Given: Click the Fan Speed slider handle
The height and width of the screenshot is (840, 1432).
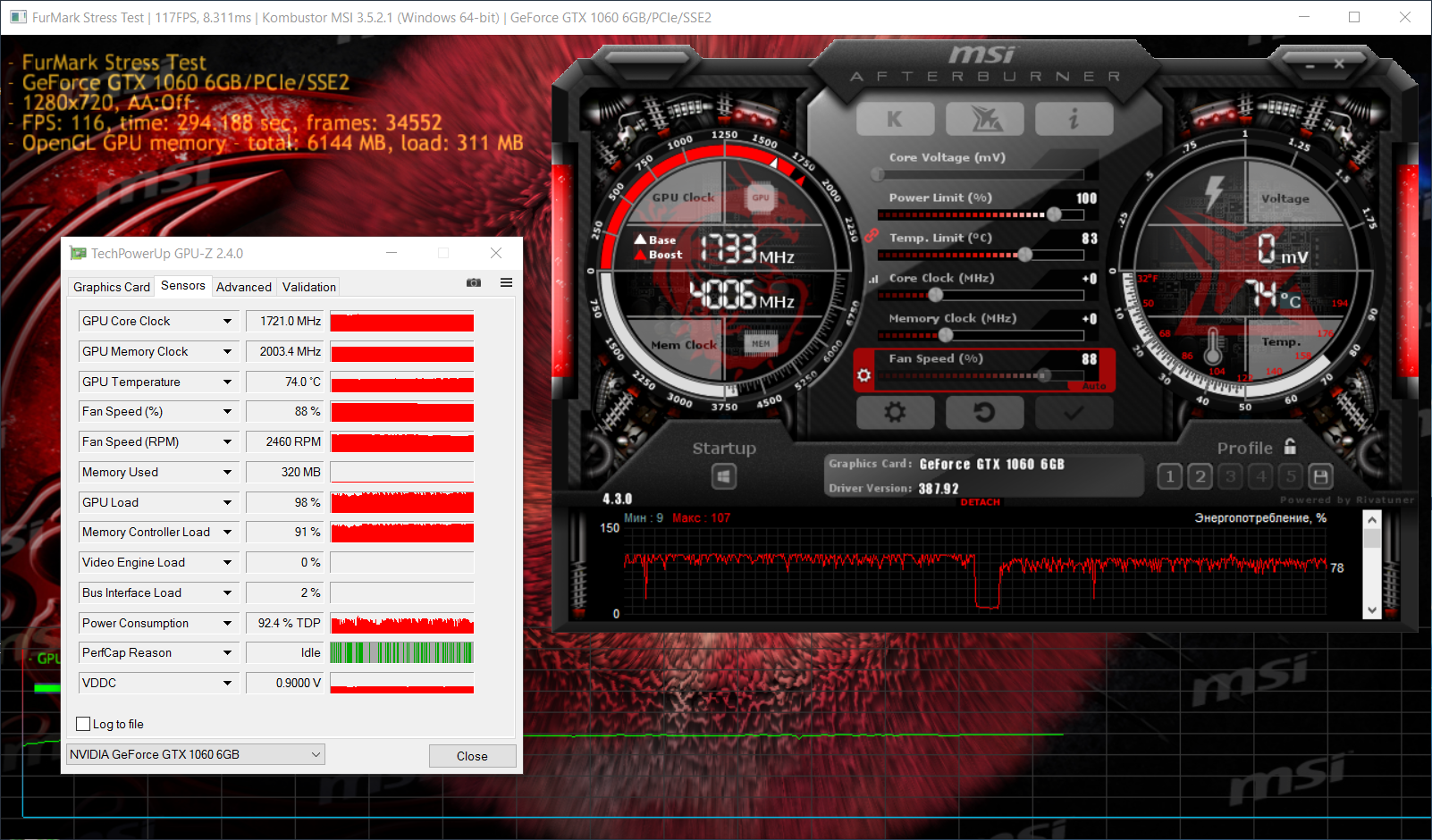Looking at the screenshot, I should point(1042,375).
